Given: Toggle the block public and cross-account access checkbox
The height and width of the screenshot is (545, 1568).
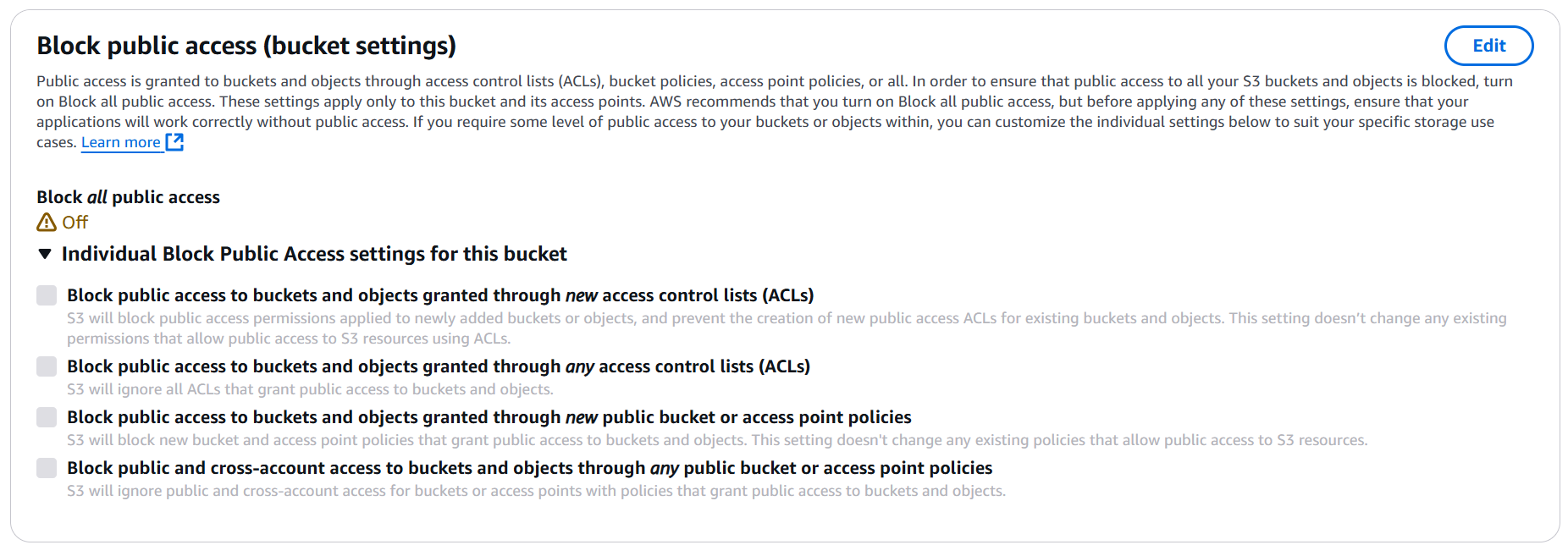Looking at the screenshot, I should pos(47,468).
